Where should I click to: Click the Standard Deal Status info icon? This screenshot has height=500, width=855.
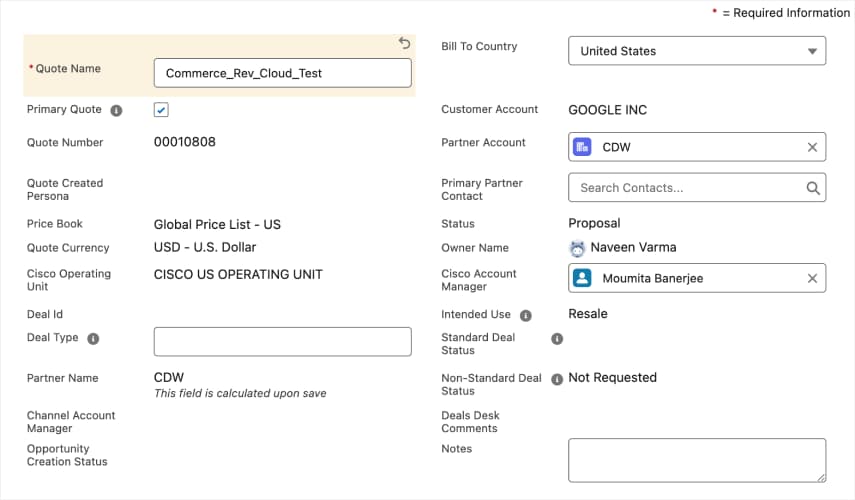pos(557,339)
